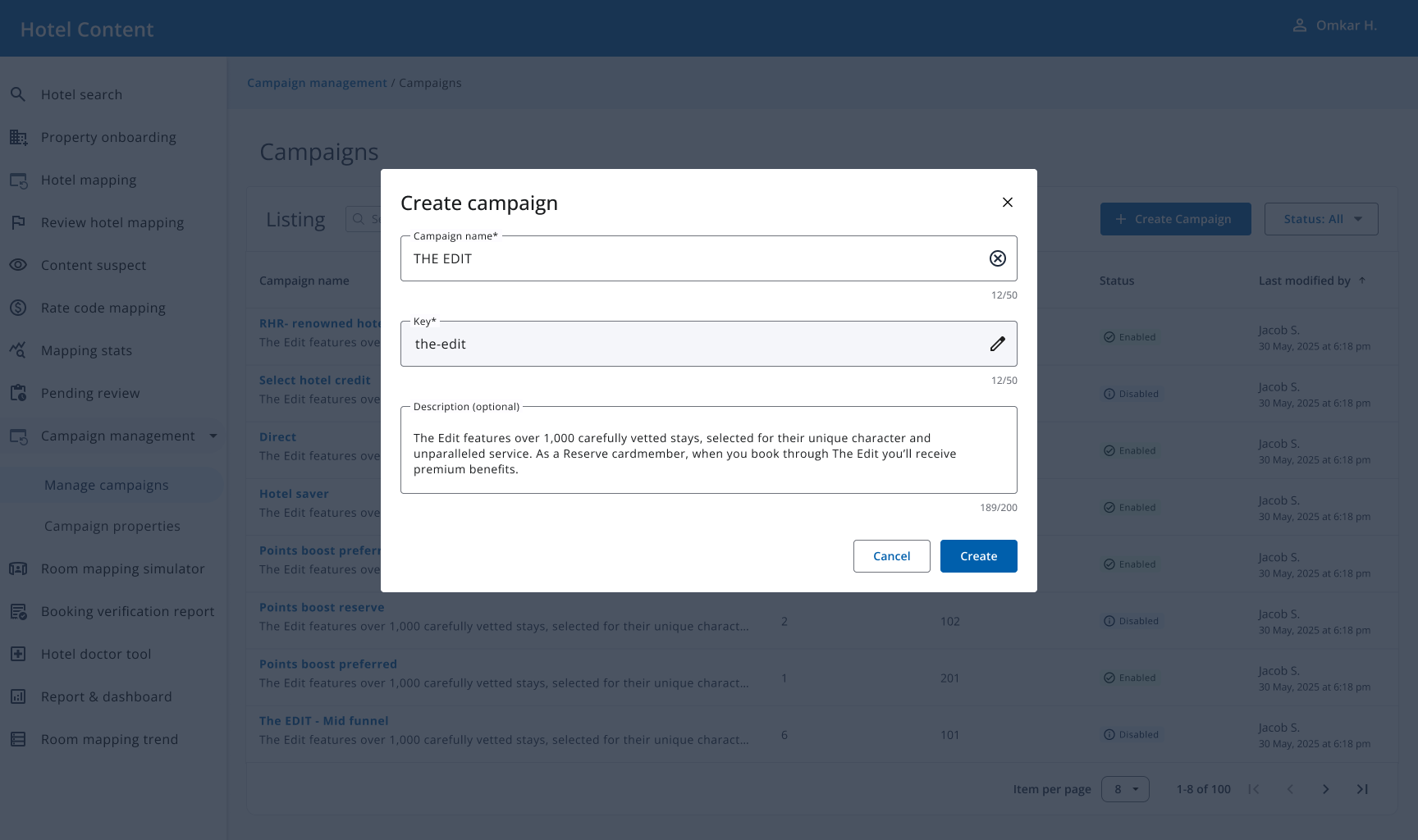This screenshot has width=1418, height=840.
Task: Edit the Key field using the pencil icon
Action: [998, 344]
